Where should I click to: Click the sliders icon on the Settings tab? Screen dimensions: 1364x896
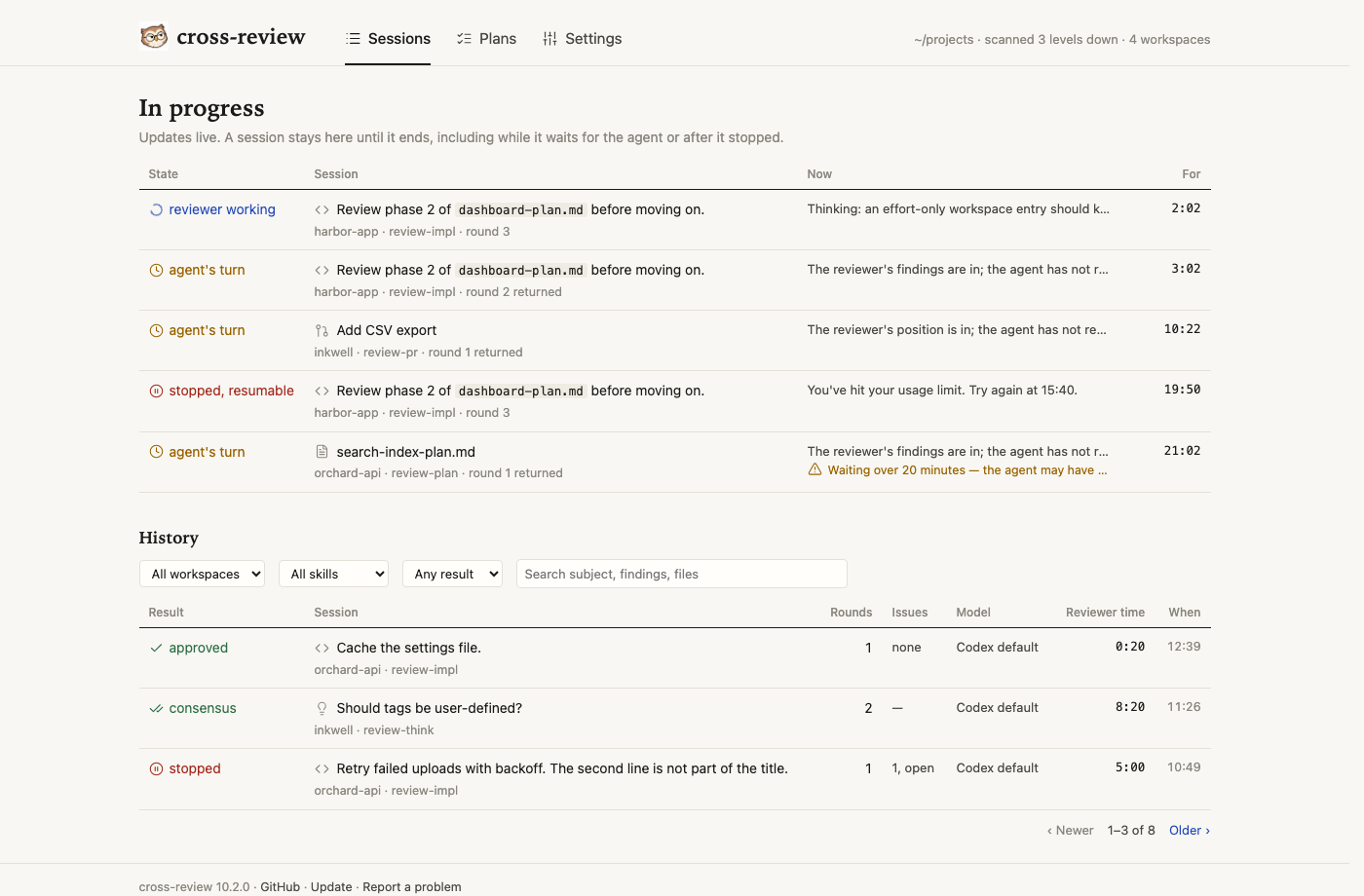pos(550,39)
